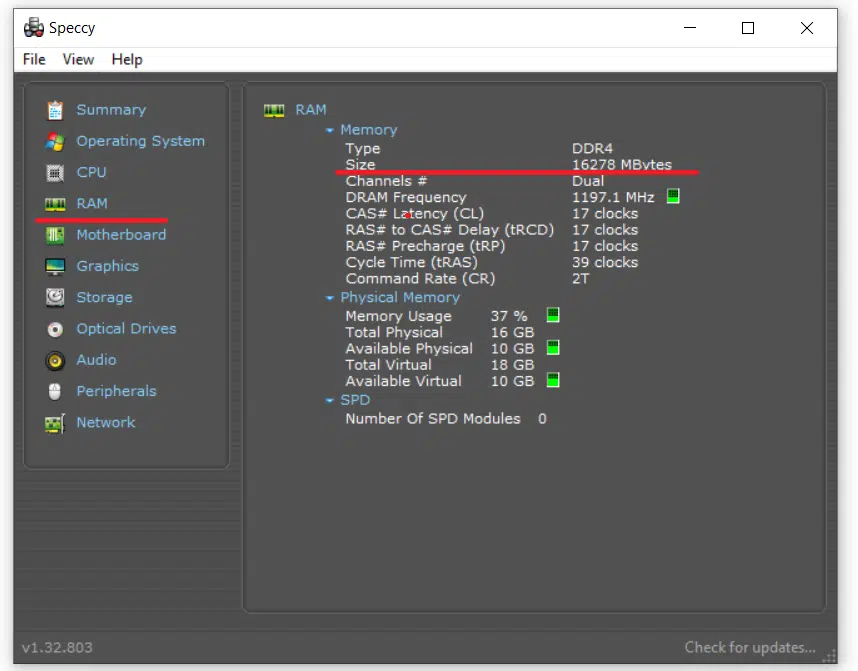Select the Network adapter icon
Screen dimensions: 858x671
[x=55, y=423]
